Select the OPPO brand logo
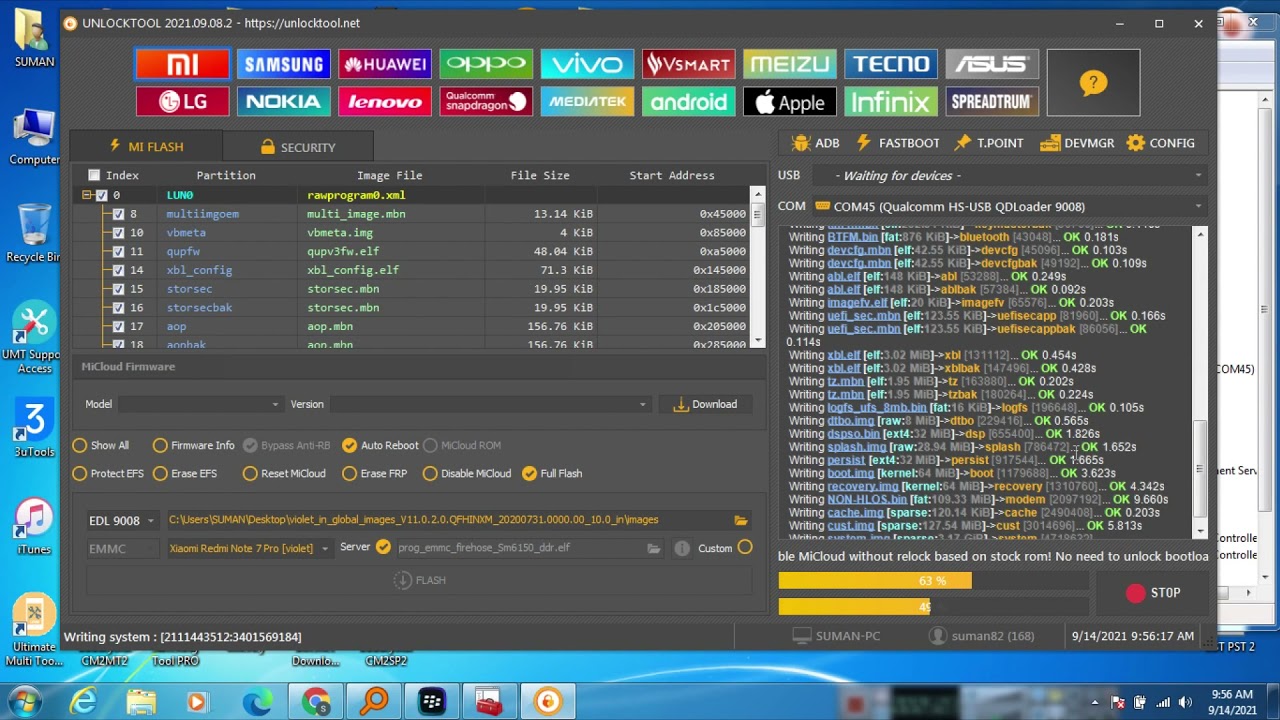1280x720 pixels. click(x=486, y=65)
